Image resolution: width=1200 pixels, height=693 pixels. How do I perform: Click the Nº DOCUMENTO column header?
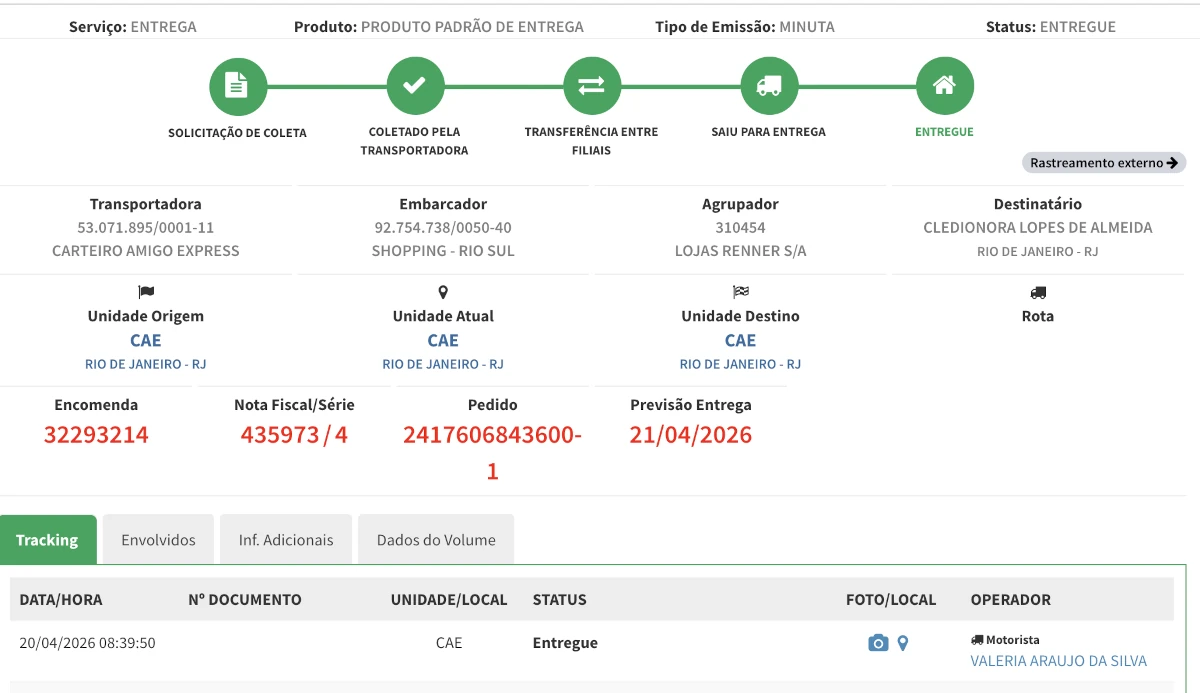(244, 600)
